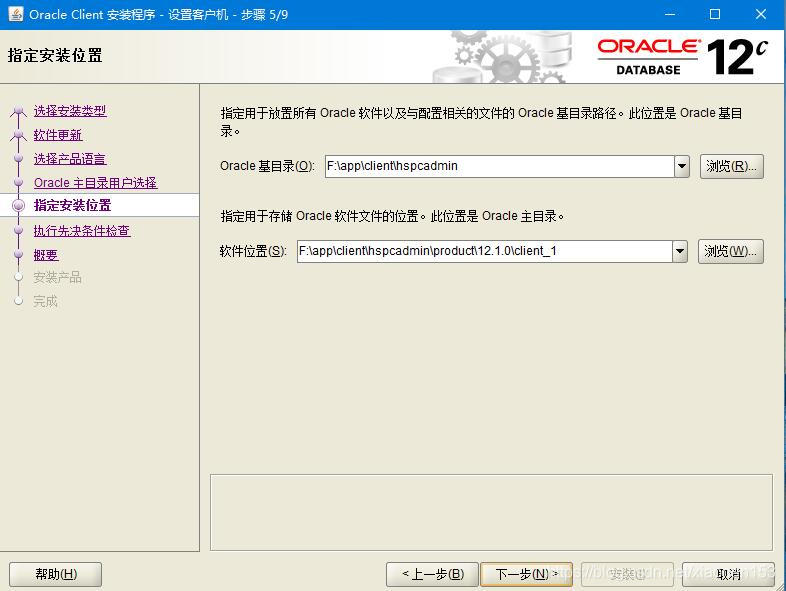Go to 执行先决条件检查 step
Image resolution: width=786 pixels, height=591 pixels.
coord(82,231)
